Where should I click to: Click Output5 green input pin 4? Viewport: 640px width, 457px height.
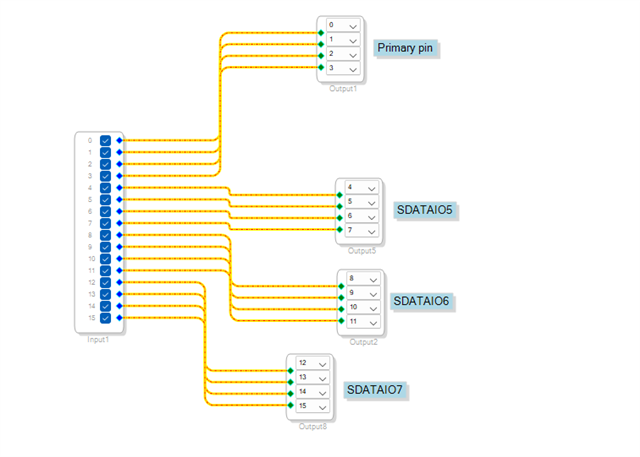pyautogui.click(x=340, y=195)
